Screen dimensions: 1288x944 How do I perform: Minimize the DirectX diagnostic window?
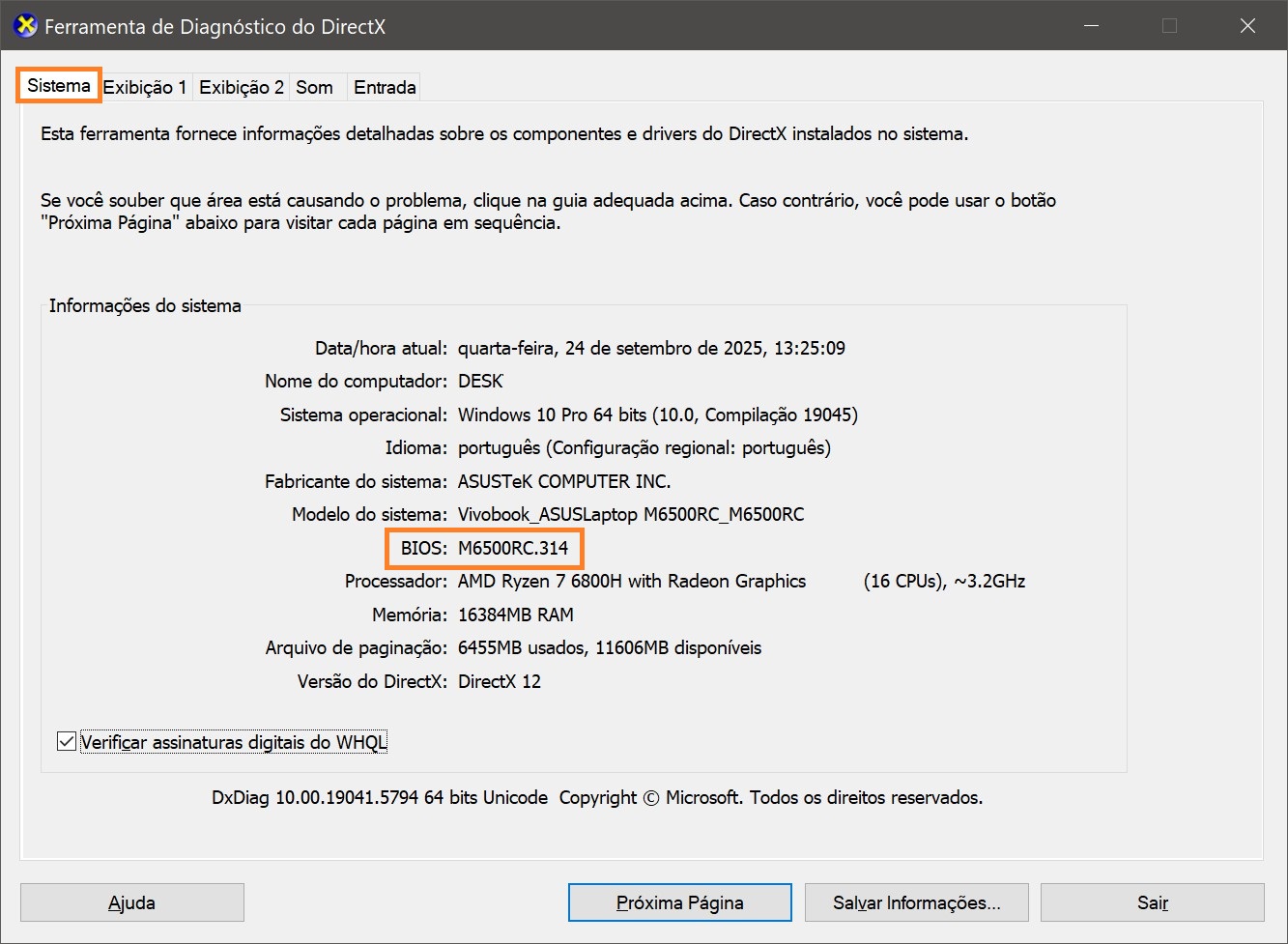(1092, 26)
